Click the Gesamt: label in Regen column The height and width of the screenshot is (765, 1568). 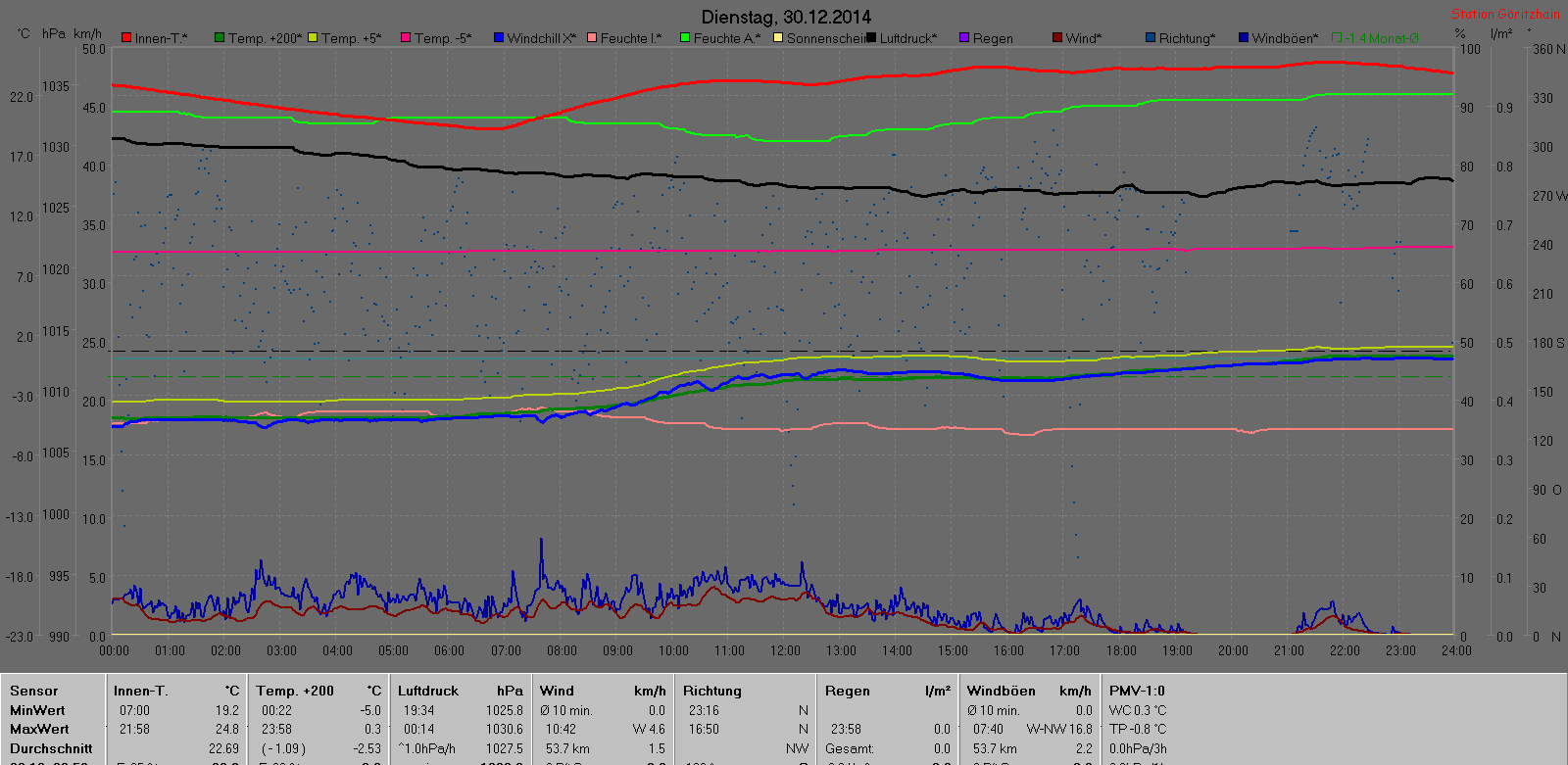tap(850, 748)
